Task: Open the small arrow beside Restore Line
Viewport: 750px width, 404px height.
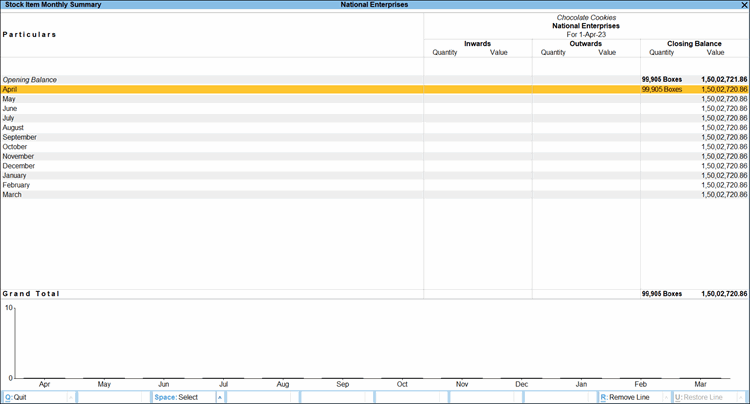Action: click(741, 397)
